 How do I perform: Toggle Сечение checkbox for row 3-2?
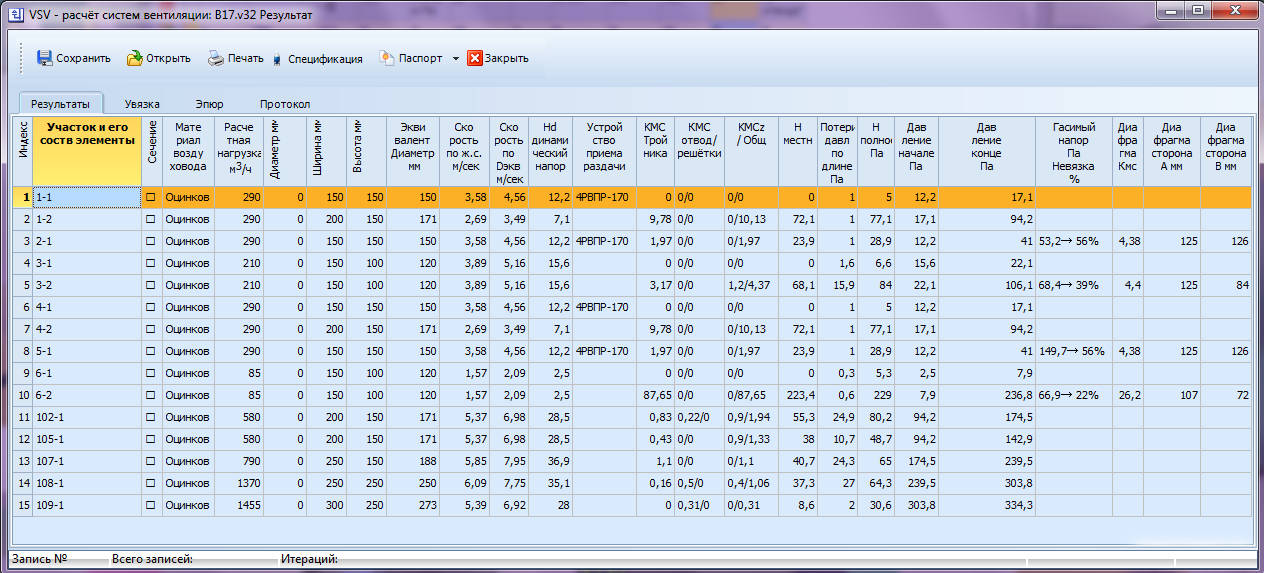(152, 286)
